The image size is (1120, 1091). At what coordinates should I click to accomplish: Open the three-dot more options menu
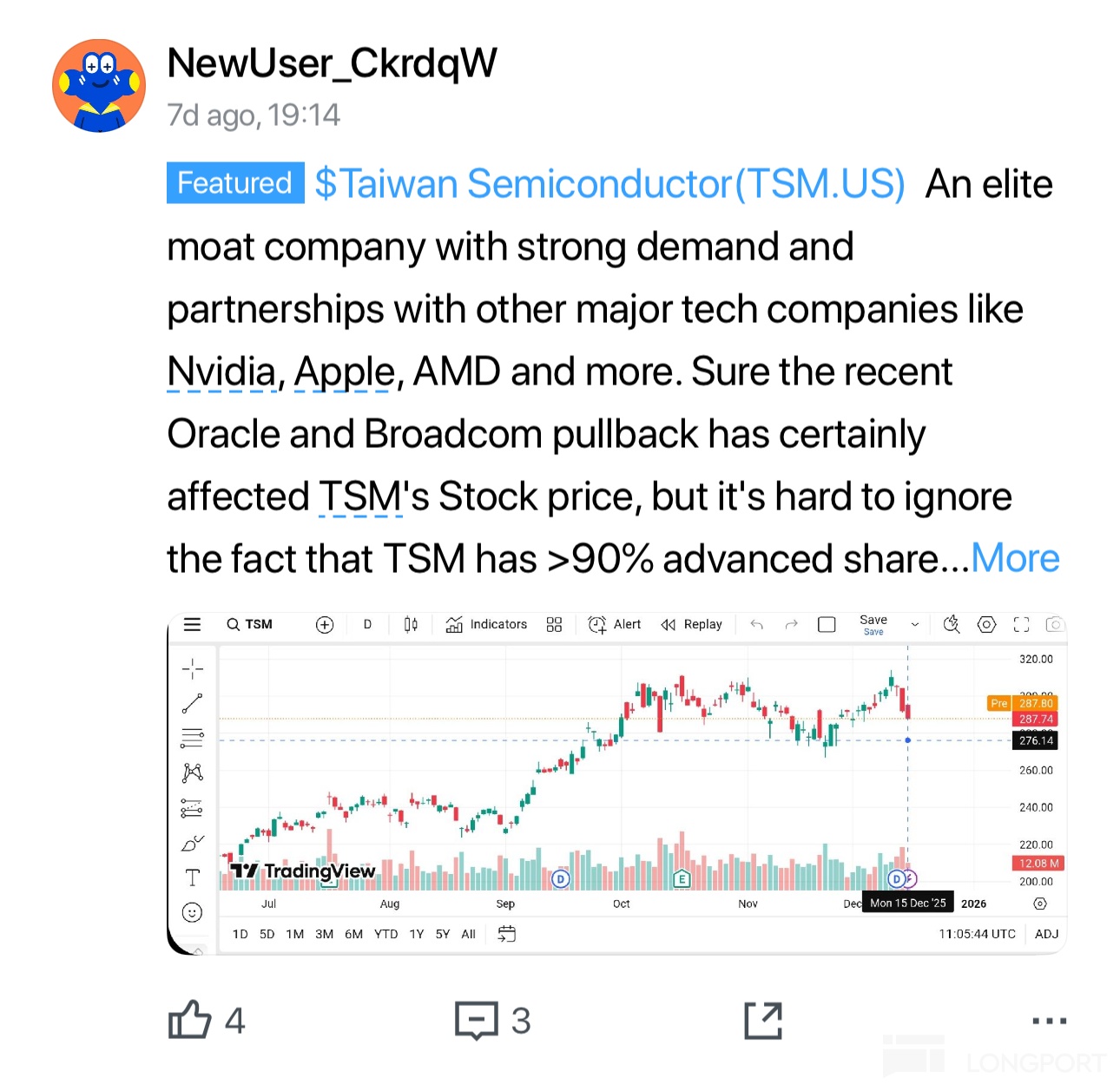point(1049,1021)
